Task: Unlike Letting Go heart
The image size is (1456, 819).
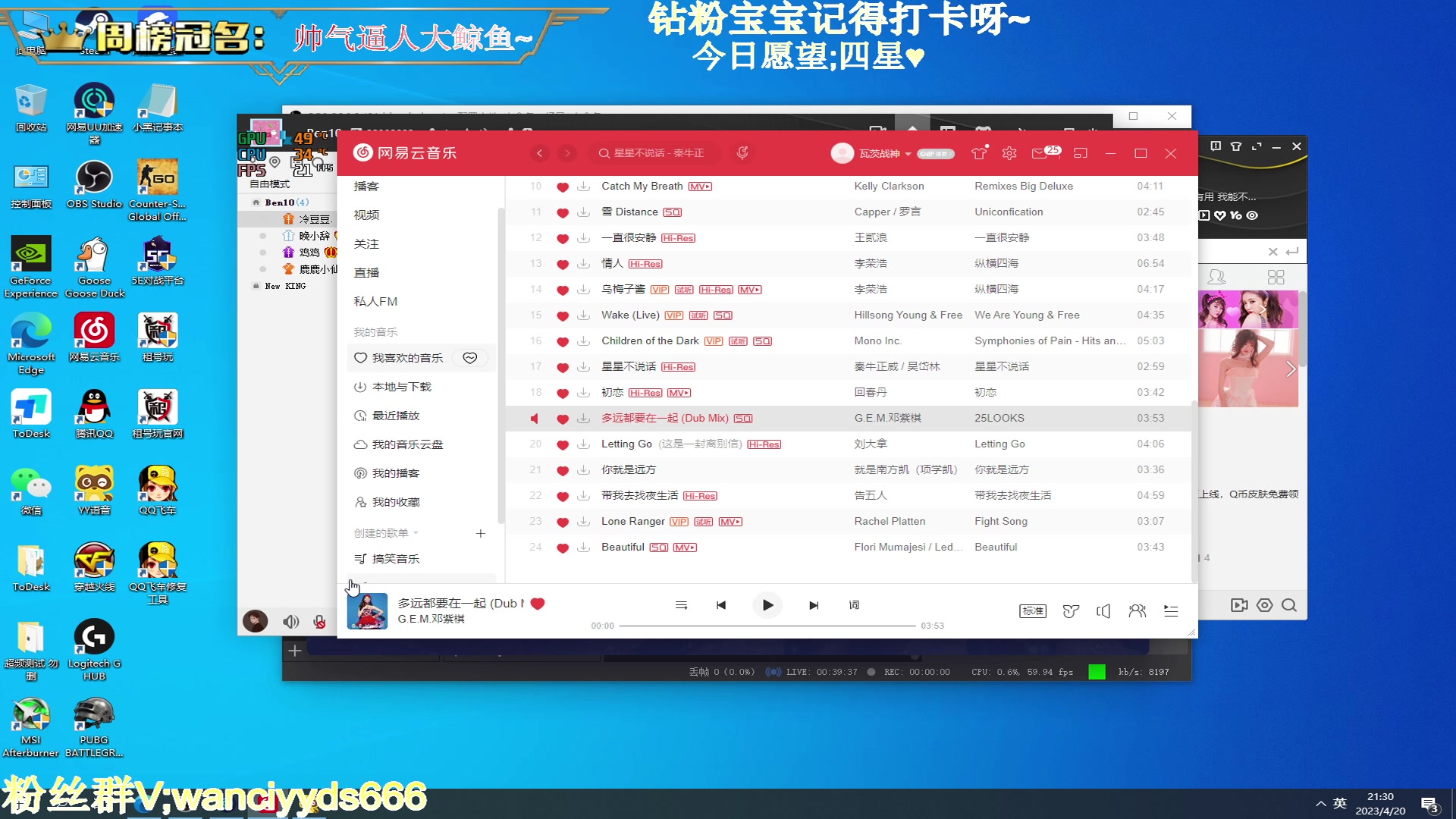Action: tap(563, 444)
